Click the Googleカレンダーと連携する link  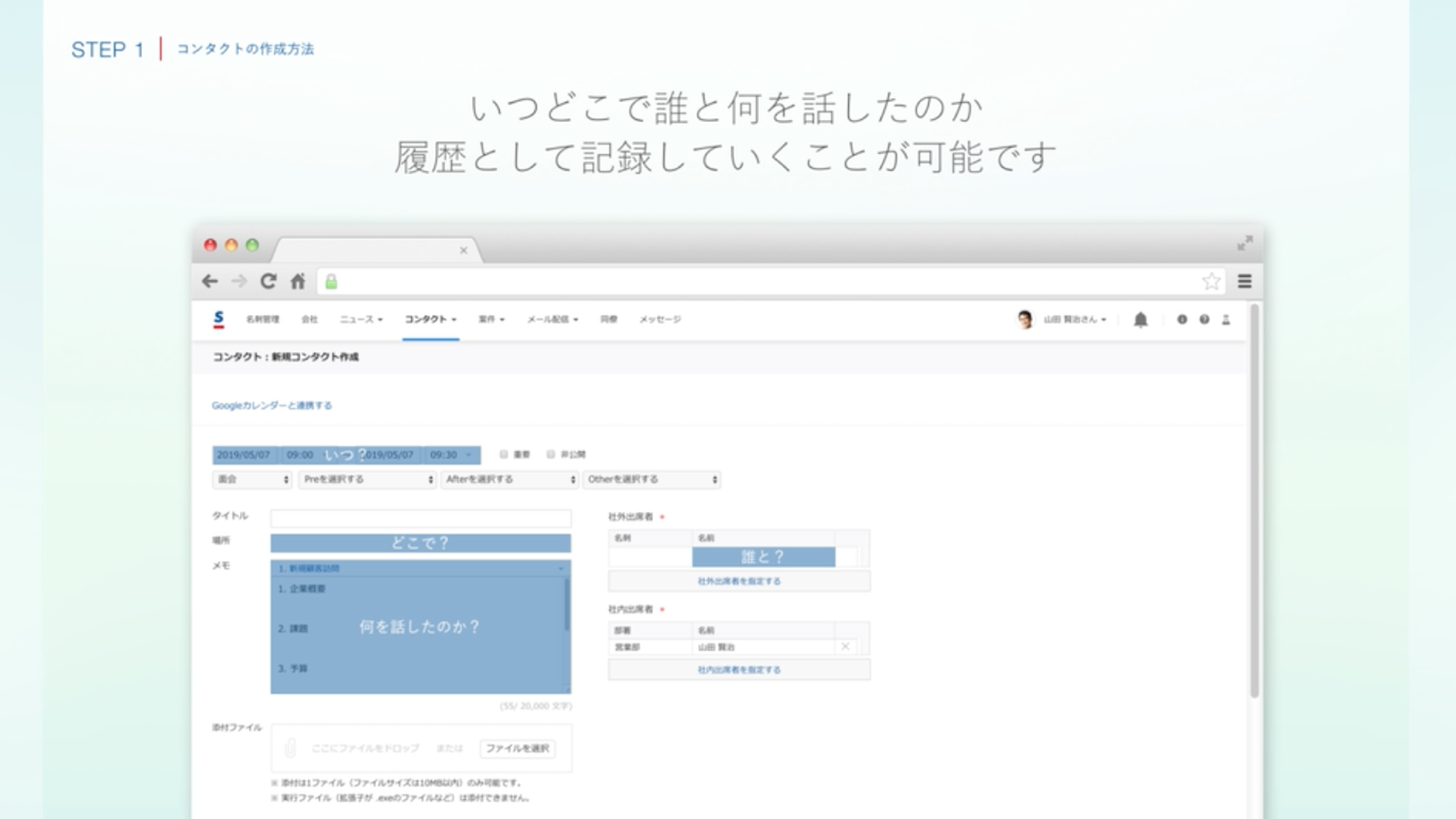272,406
